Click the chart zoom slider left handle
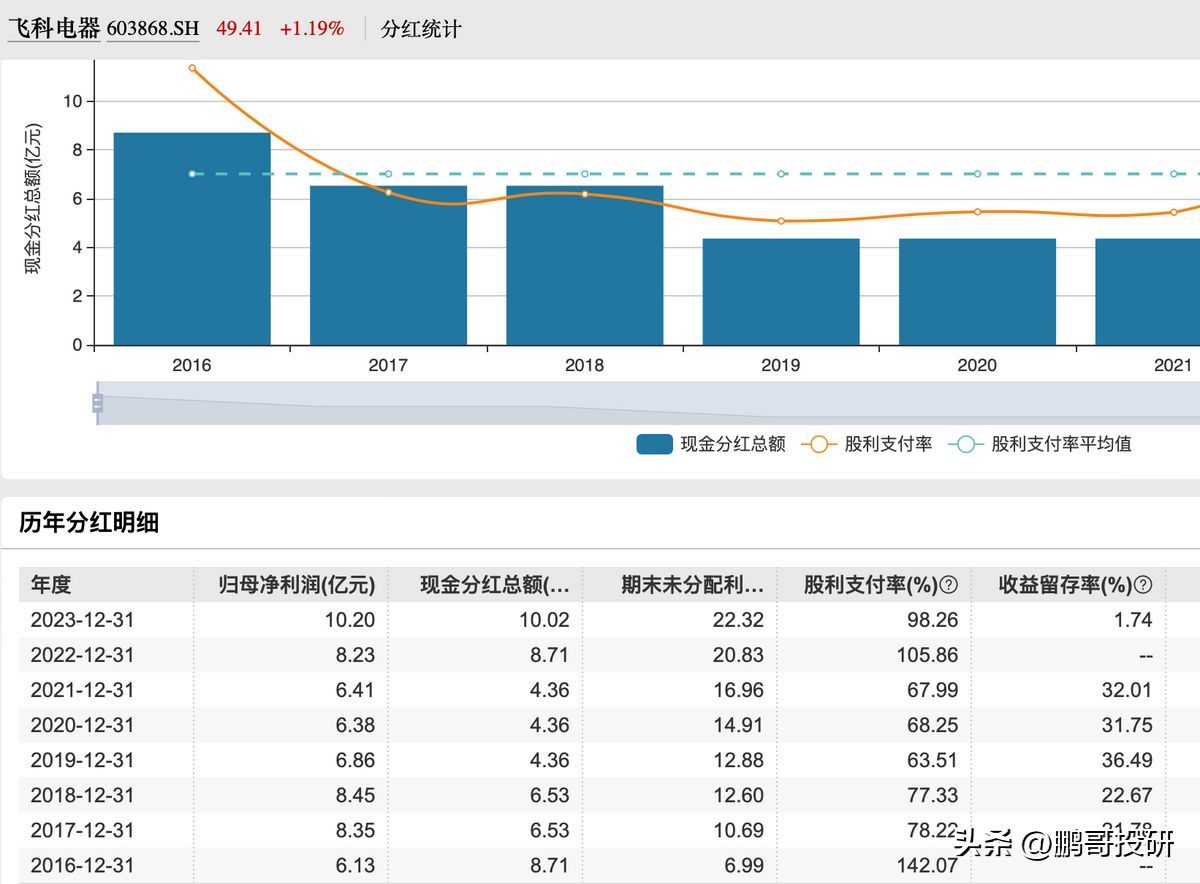1200x884 pixels. pos(97,403)
